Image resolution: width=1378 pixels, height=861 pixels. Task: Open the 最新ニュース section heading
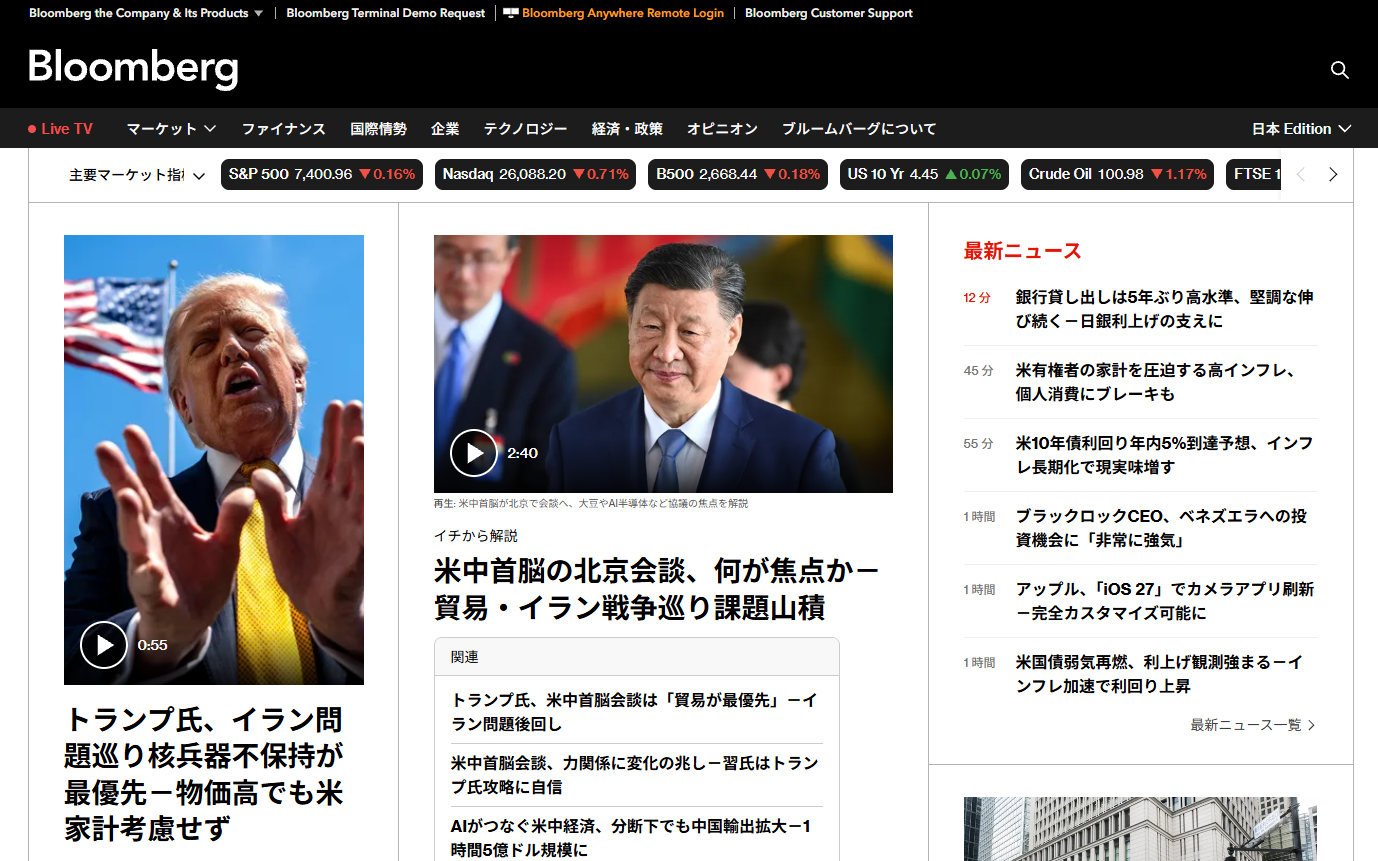[1022, 251]
